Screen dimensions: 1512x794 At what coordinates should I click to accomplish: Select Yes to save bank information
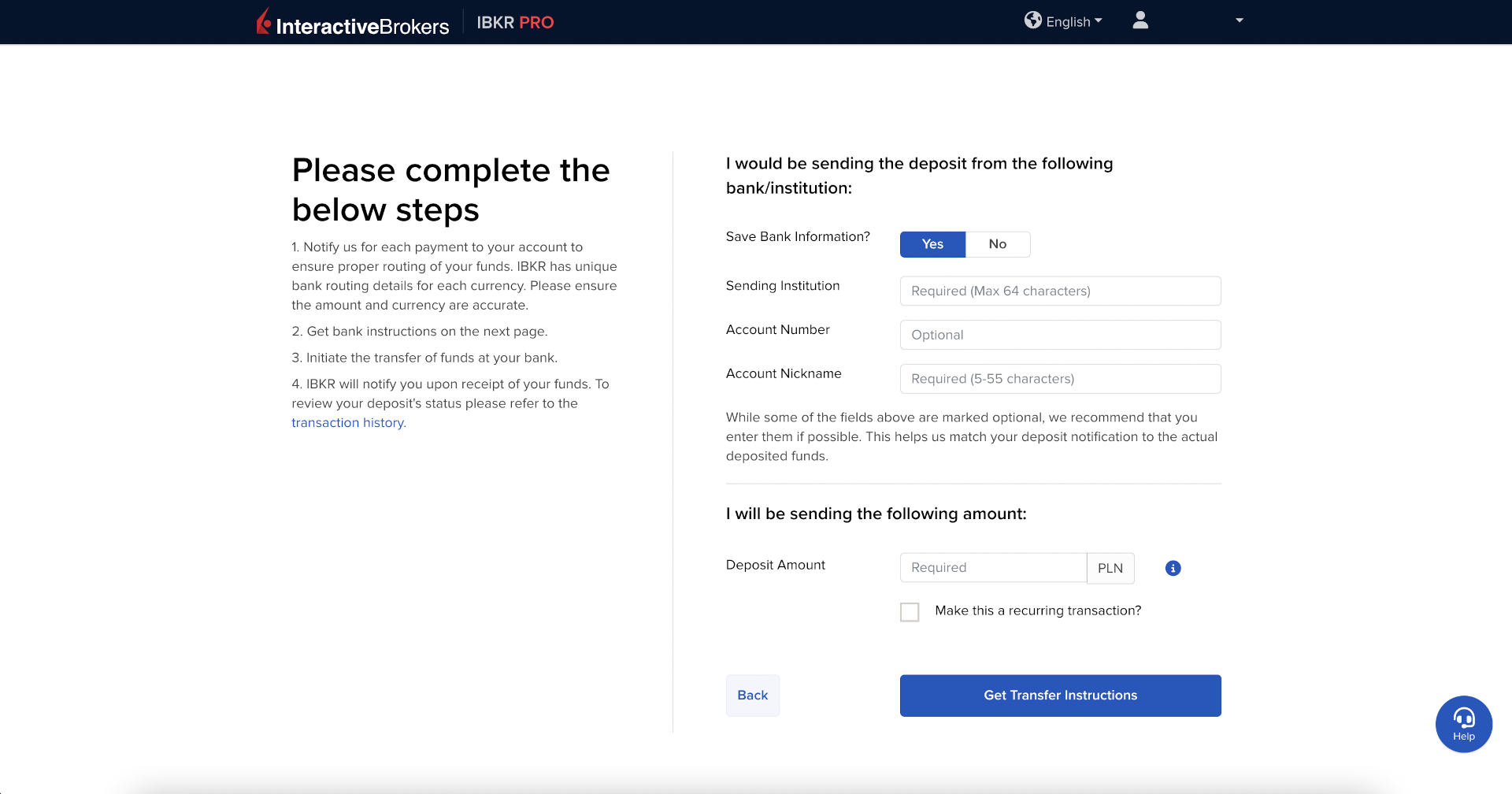tap(932, 244)
